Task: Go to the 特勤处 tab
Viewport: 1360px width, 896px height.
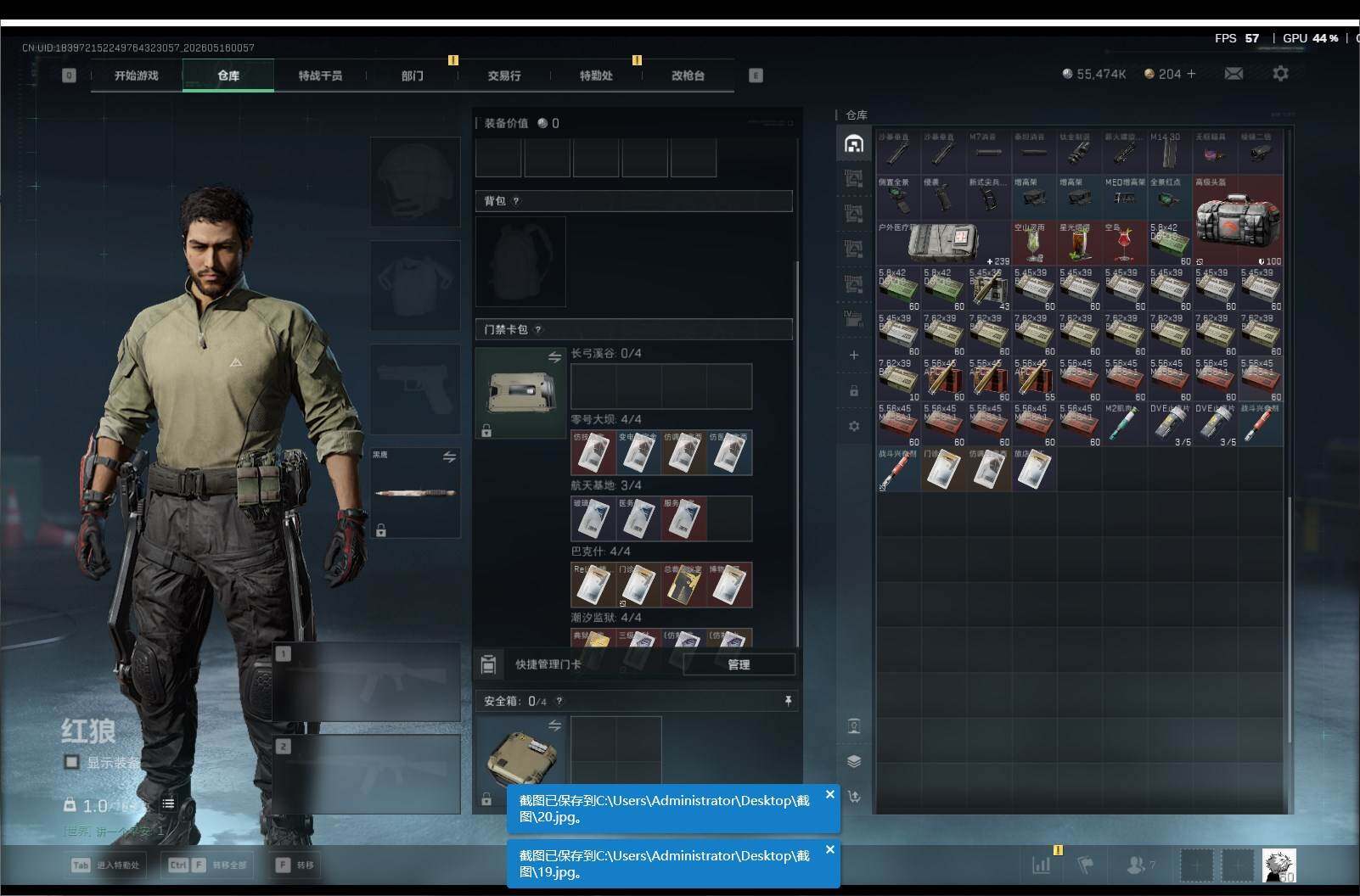Action: pos(596,76)
